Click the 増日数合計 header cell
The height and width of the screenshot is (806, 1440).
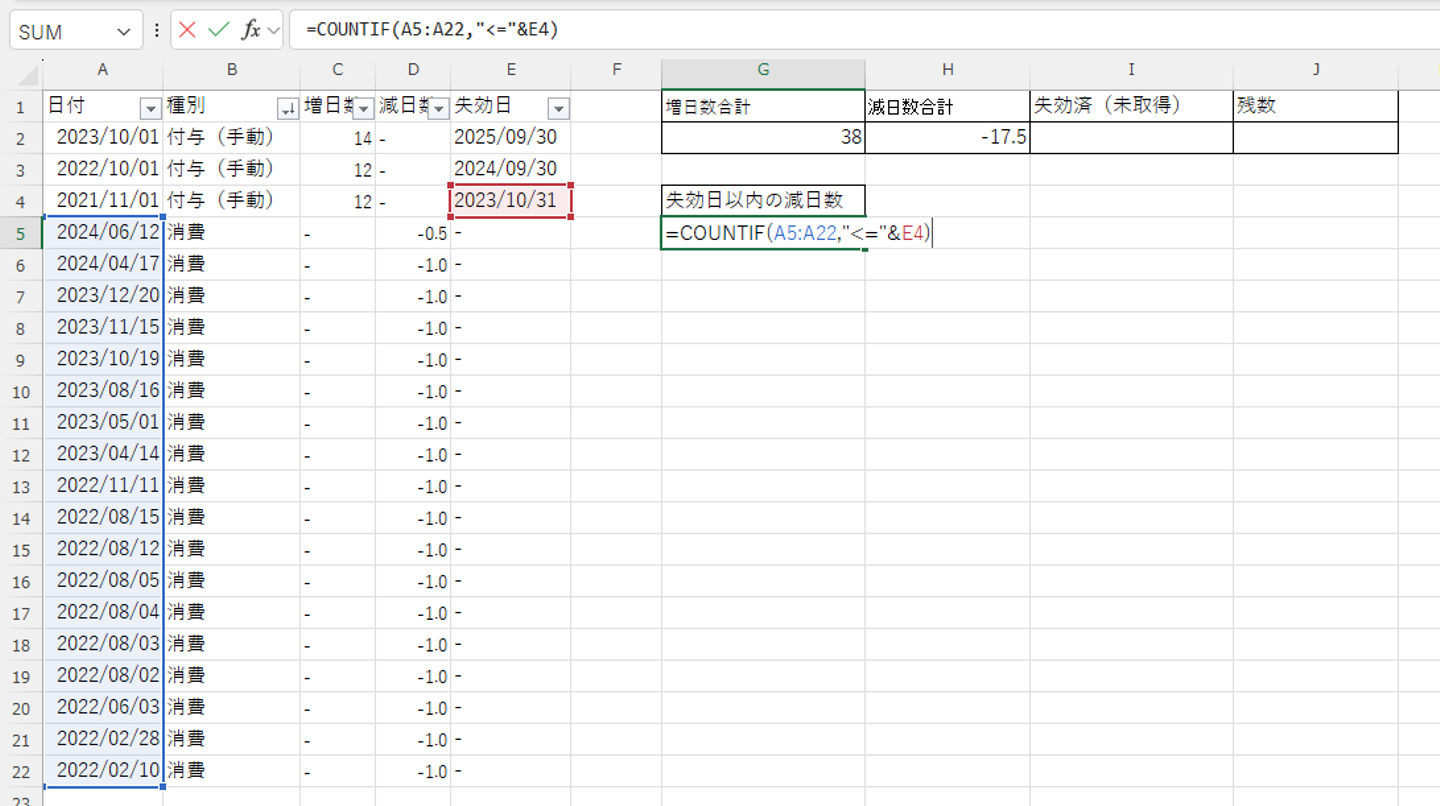(763, 106)
